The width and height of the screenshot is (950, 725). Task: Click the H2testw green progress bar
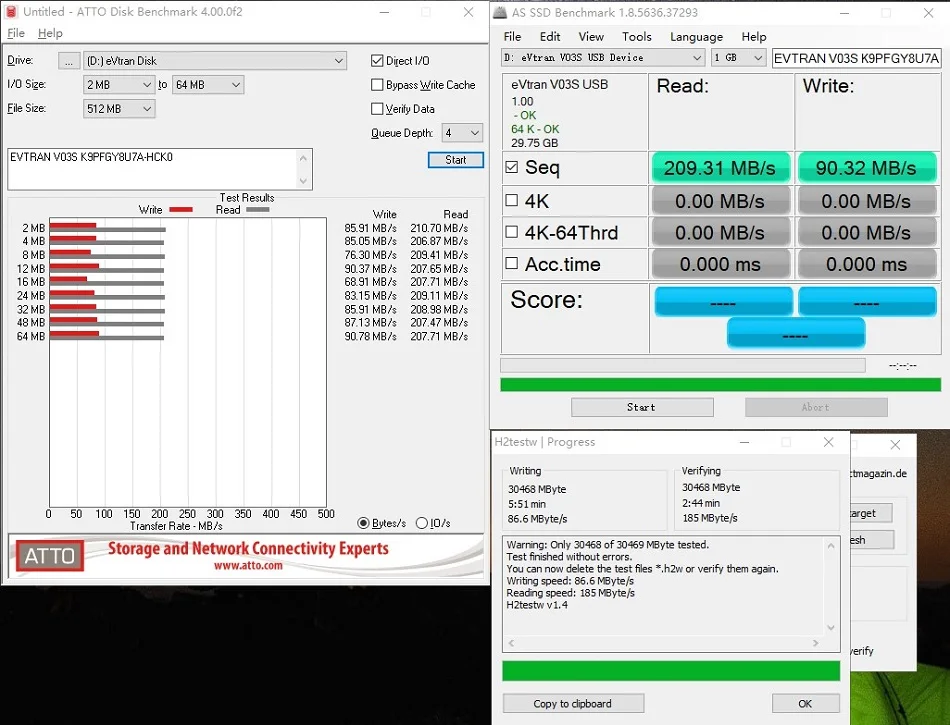click(671, 670)
